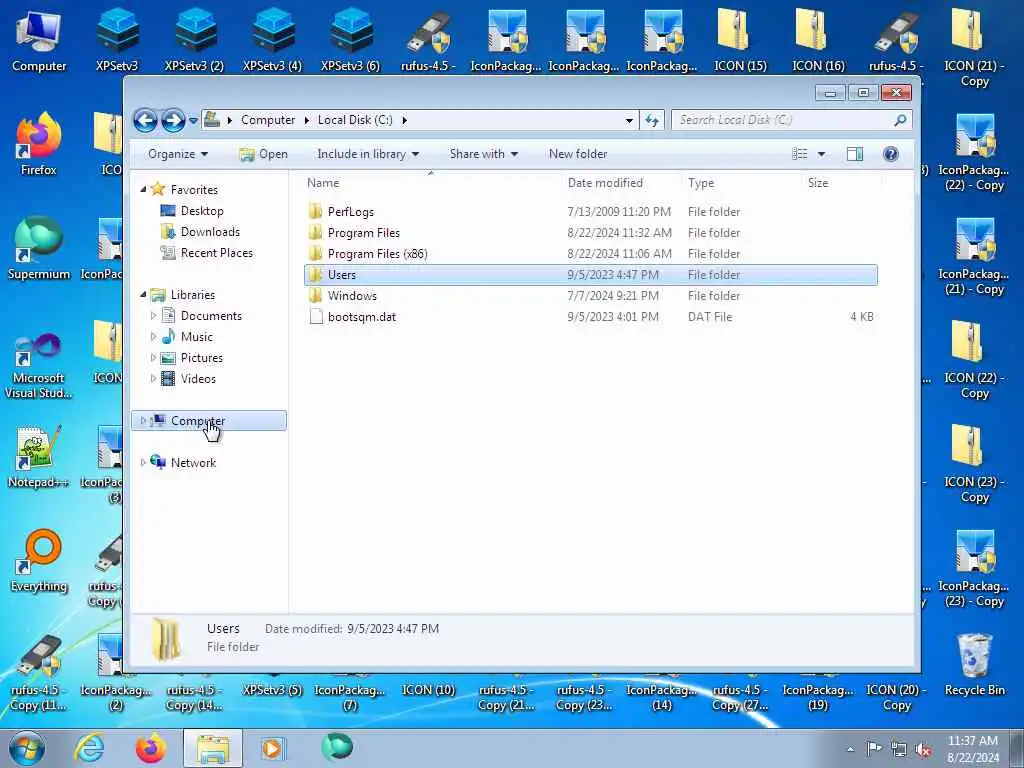This screenshot has width=1024, height=768.
Task: Launch Firefox from the taskbar
Action: click(150, 748)
